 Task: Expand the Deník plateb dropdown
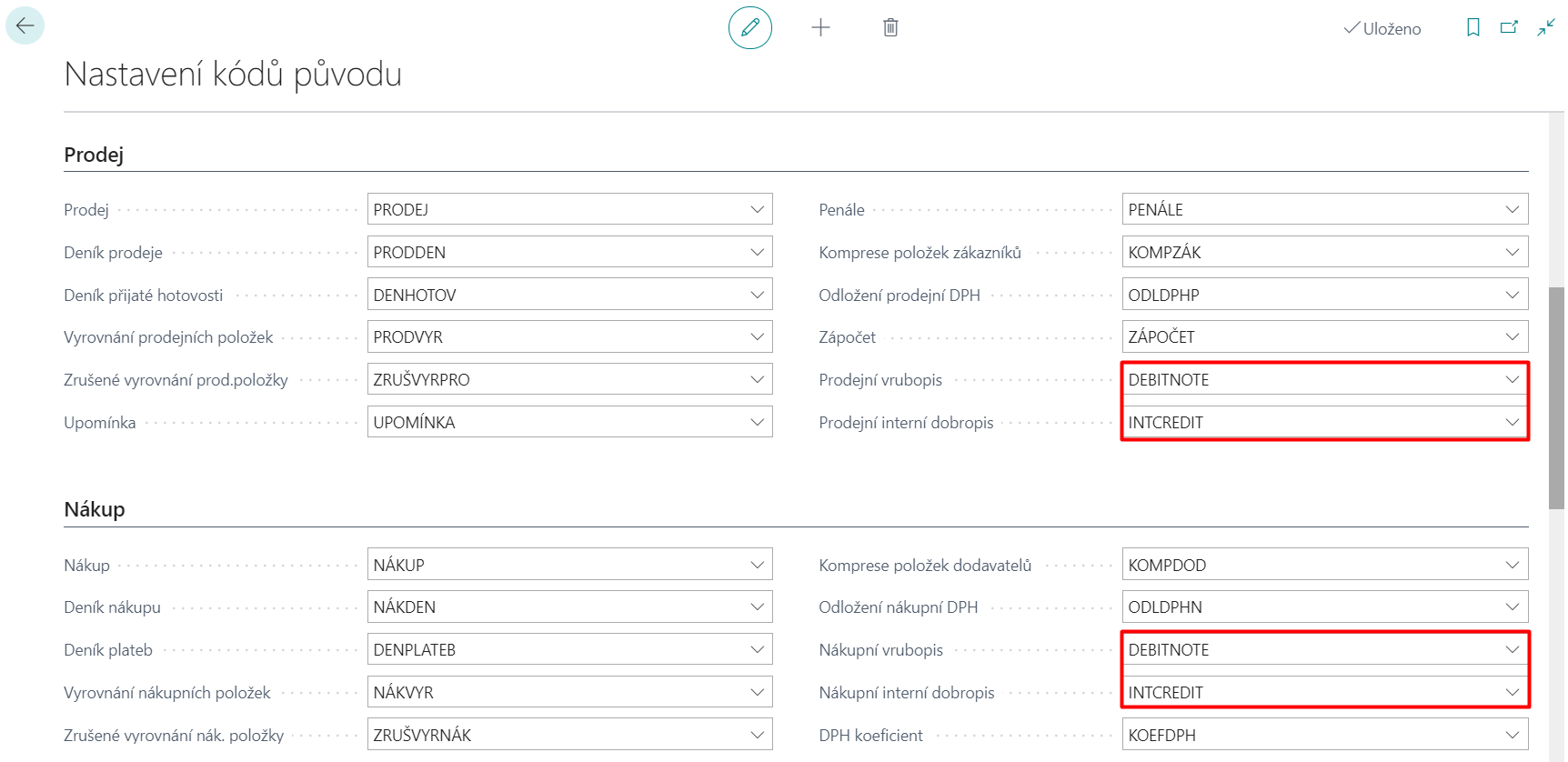pos(757,649)
